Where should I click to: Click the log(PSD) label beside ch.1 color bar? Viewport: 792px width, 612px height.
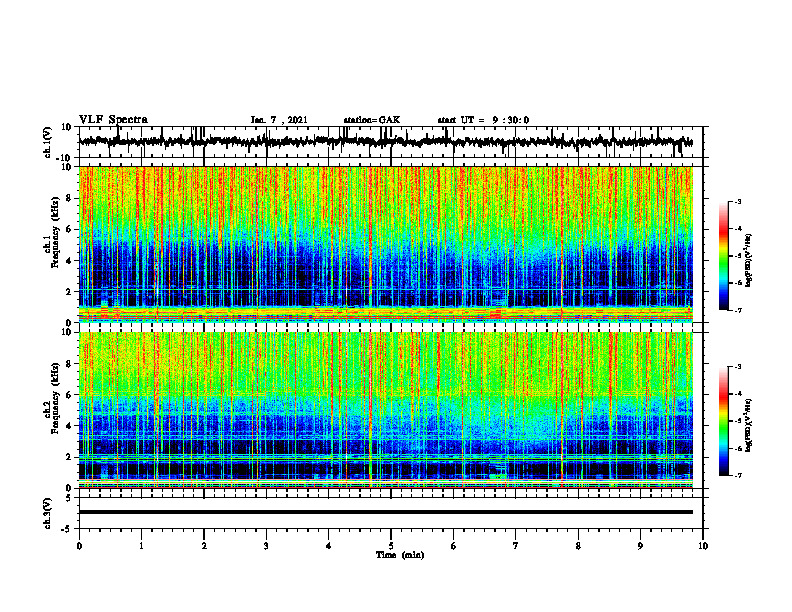pyautogui.click(x=749, y=261)
